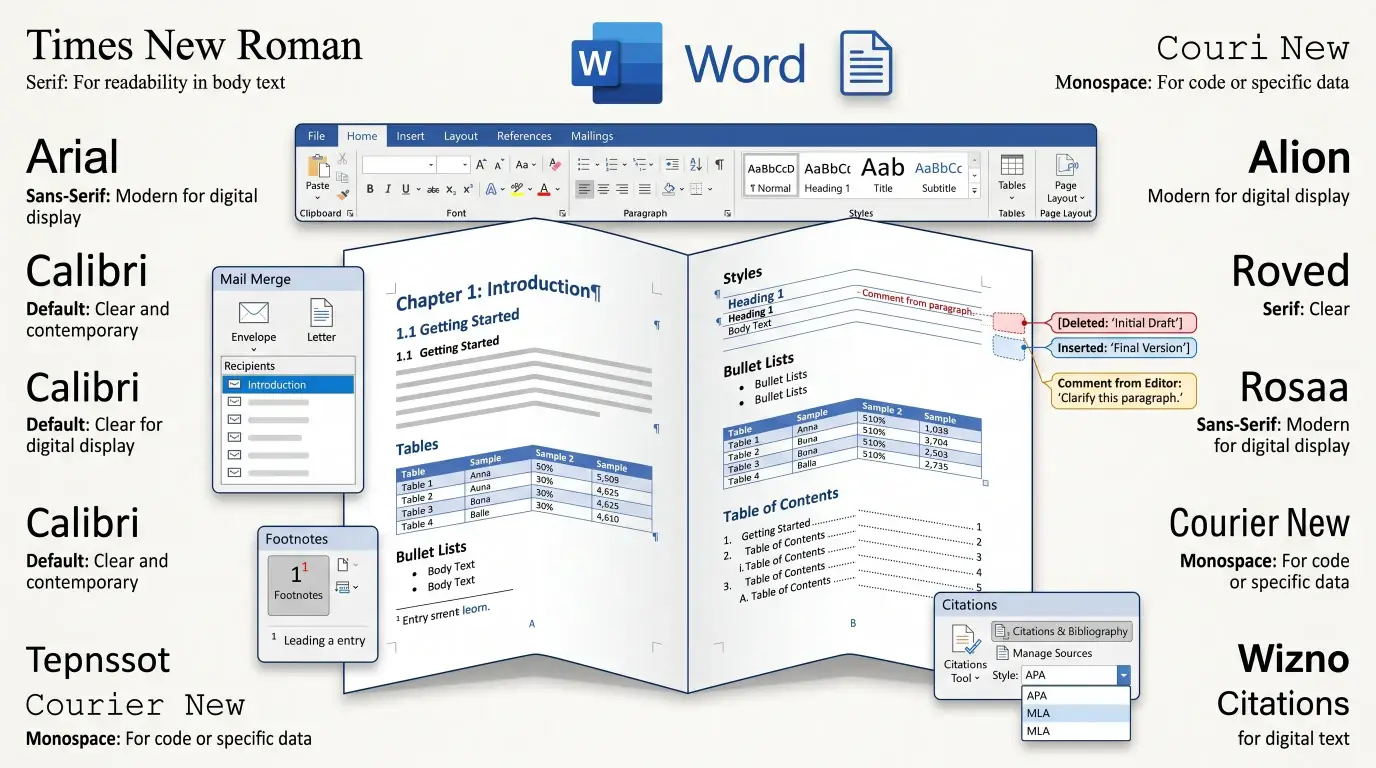Toggle Underline formatting
Image resolution: width=1376 pixels, height=768 pixels.
pyautogui.click(x=405, y=189)
